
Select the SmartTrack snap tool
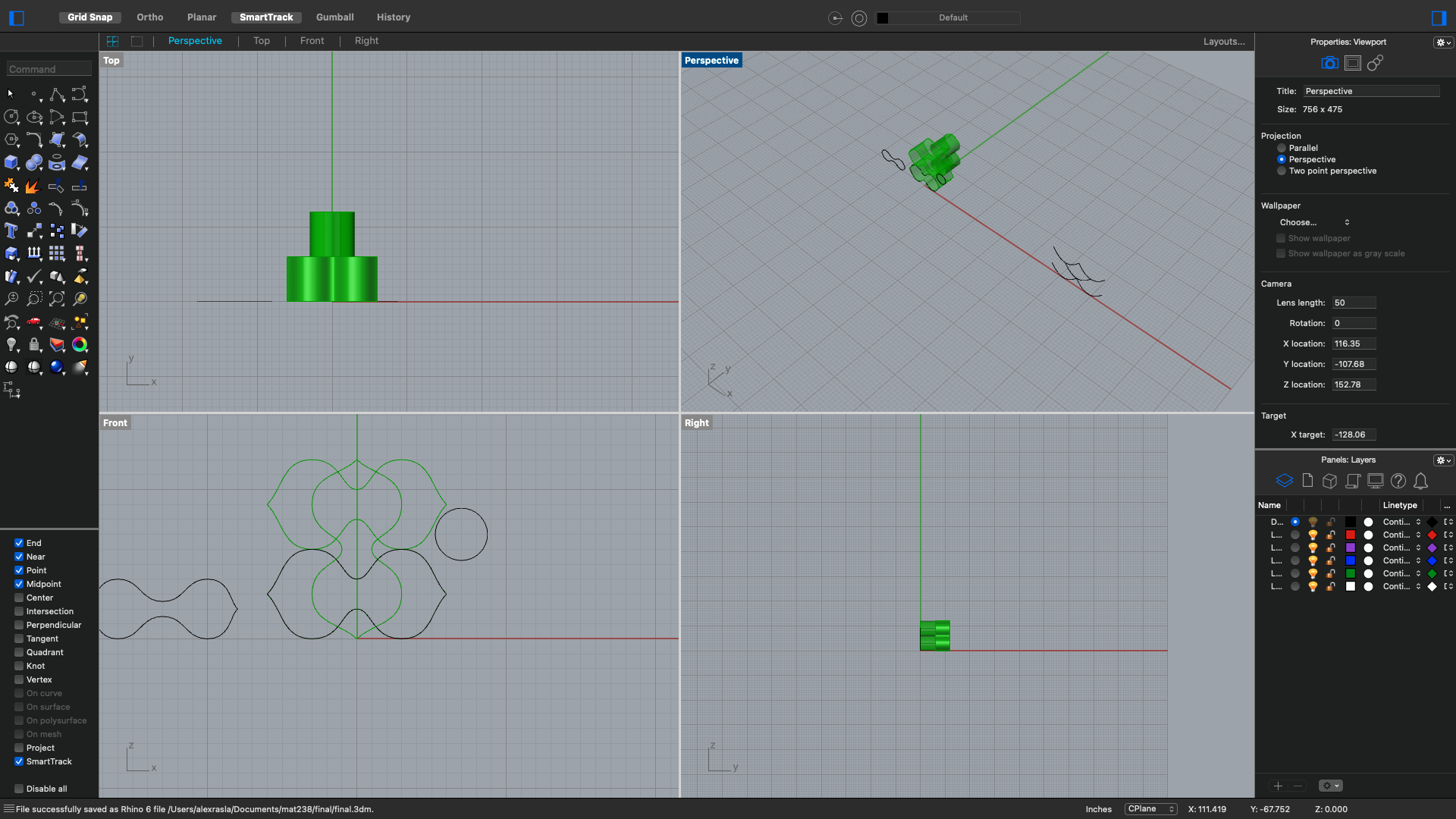tap(20, 761)
